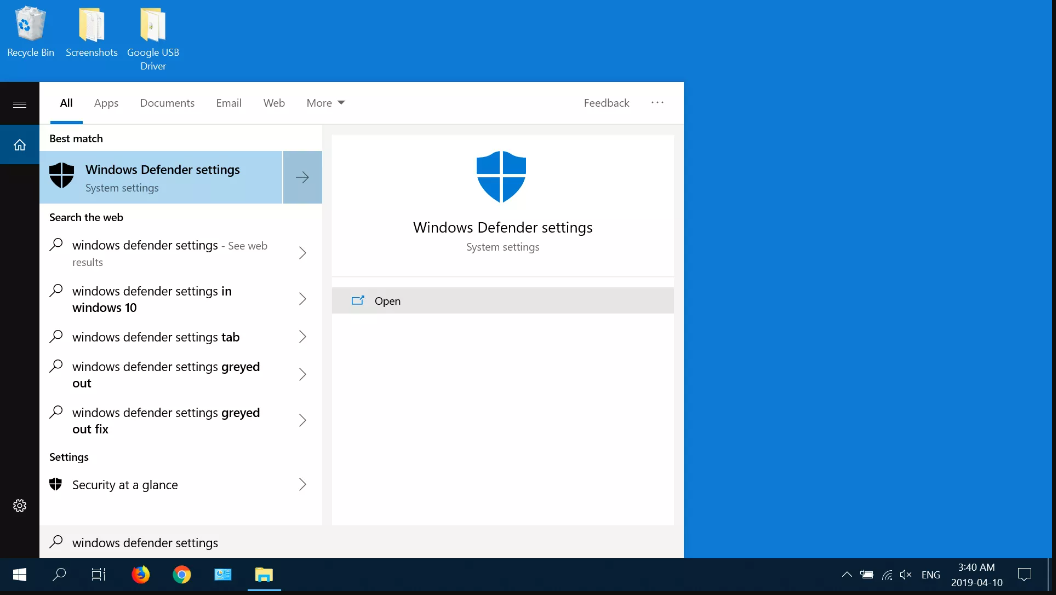Image resolution: width=1056 pixels, height=595 pixels.
Task: Open the network Wi-Fi tray icon
Action: (x=887, y=575)
